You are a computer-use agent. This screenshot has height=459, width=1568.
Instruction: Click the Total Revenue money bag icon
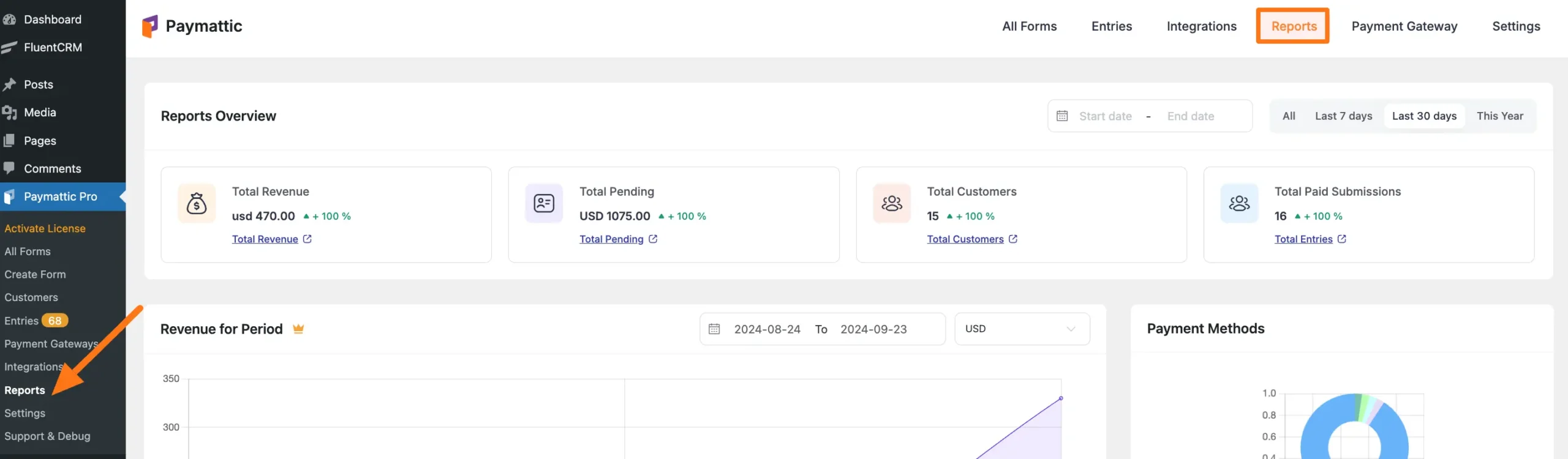pyautogui.click(x=197, y=203)
